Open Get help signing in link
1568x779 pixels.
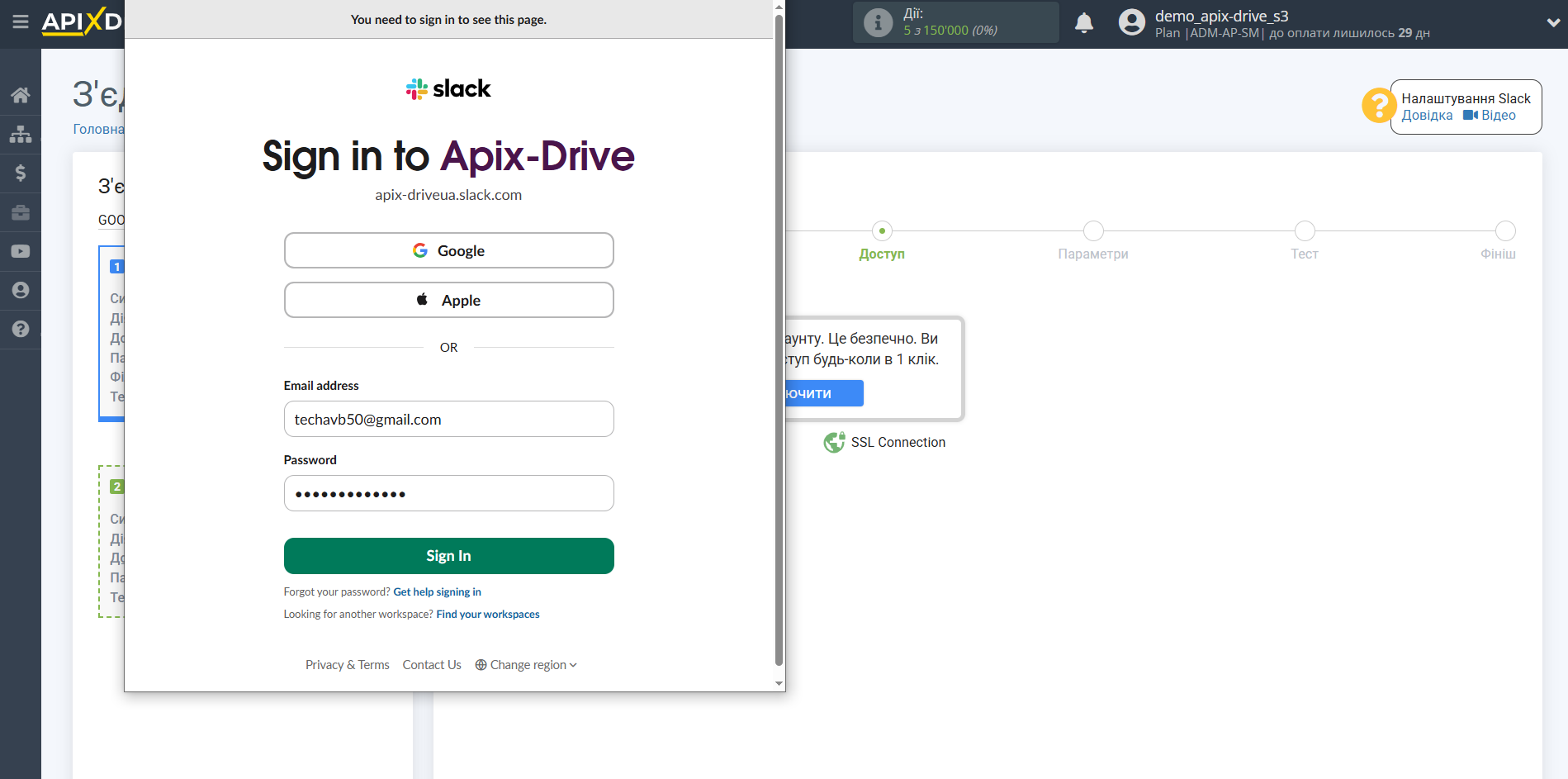tap(437, 592)
